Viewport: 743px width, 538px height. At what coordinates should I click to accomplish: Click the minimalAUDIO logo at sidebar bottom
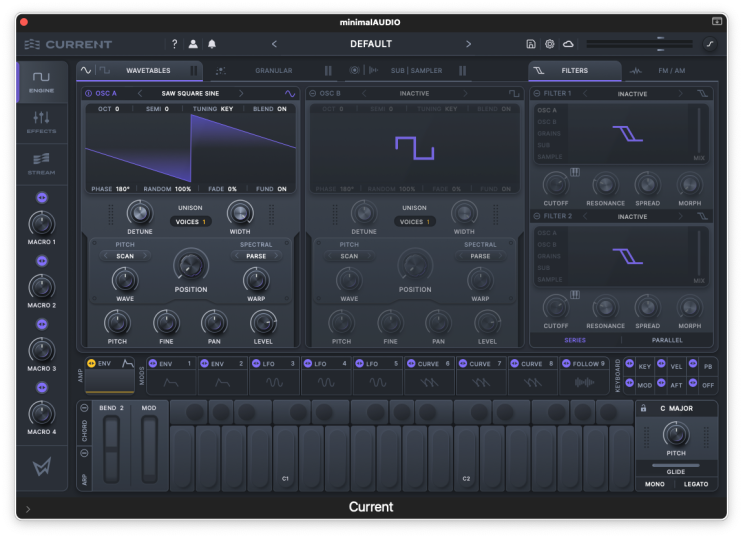[42, 467]
